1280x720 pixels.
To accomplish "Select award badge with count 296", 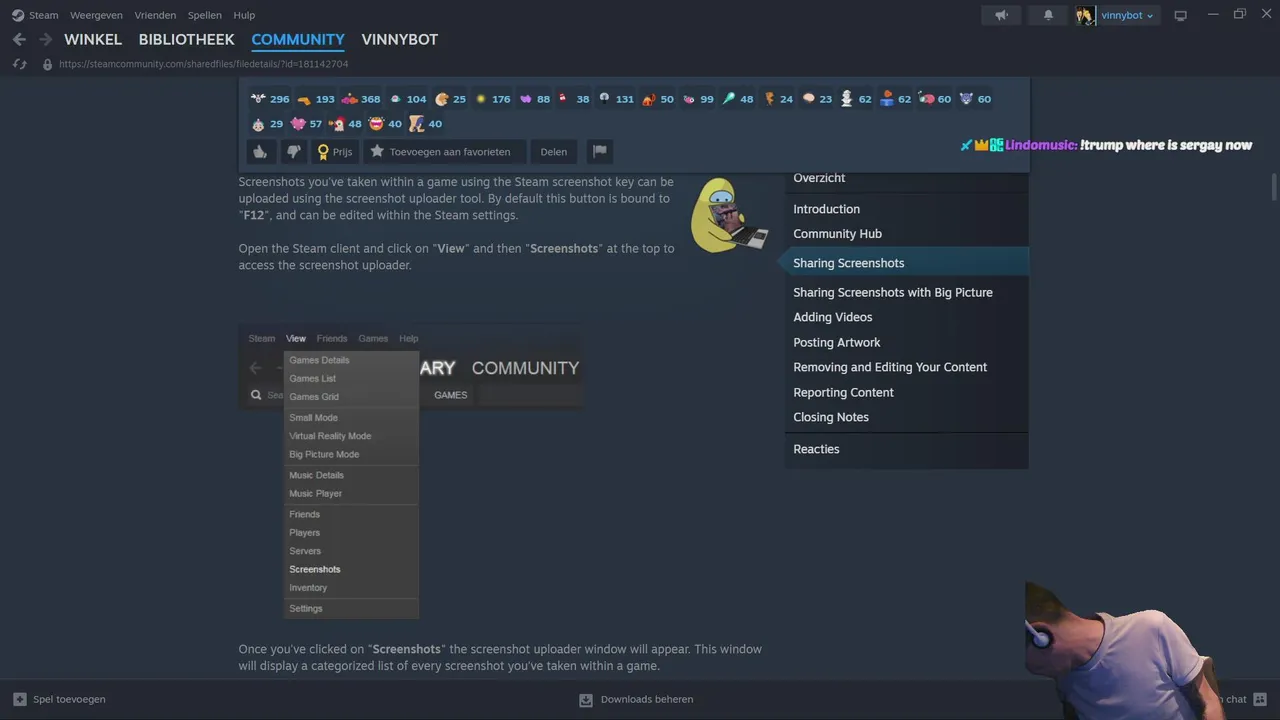I will click(270, 99).
